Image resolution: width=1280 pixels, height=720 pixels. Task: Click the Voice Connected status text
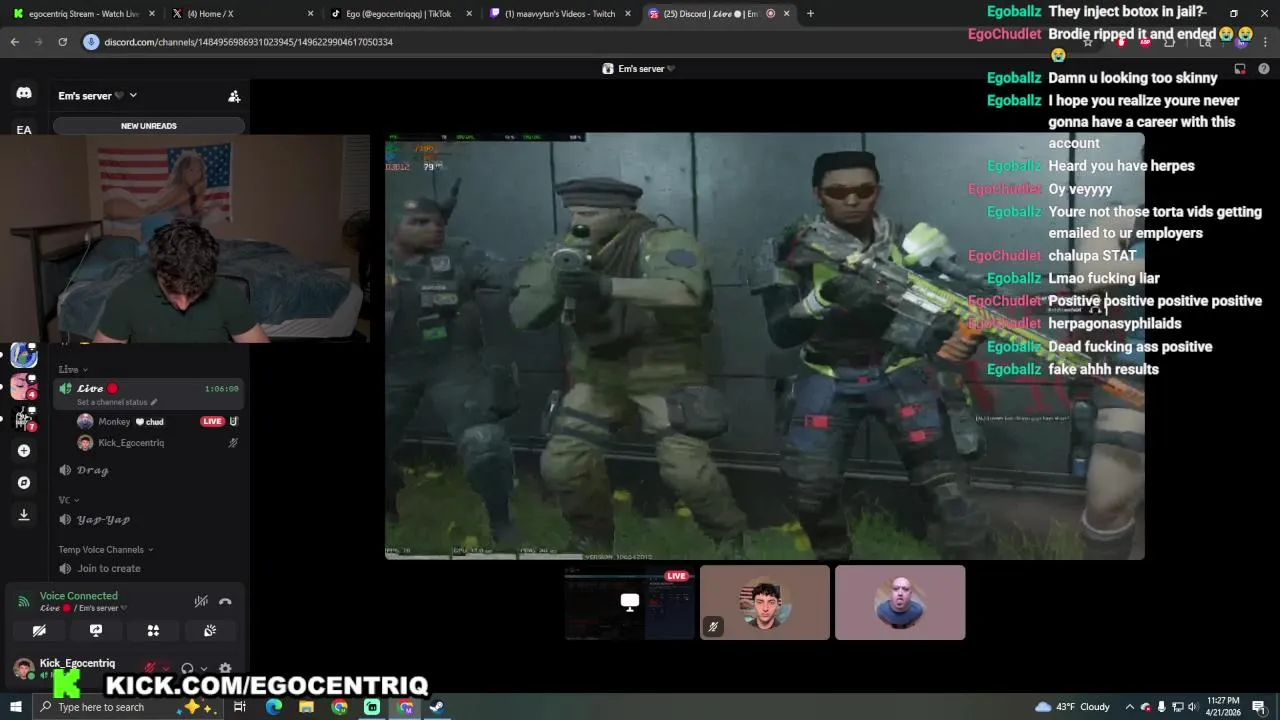click(x=79, y=596)
